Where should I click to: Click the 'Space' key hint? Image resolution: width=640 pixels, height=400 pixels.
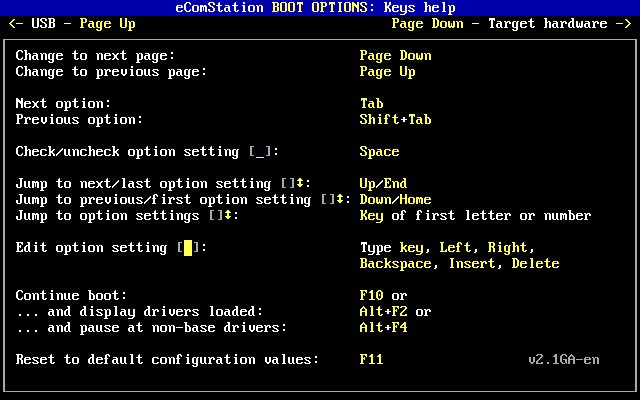coord(379,151)
